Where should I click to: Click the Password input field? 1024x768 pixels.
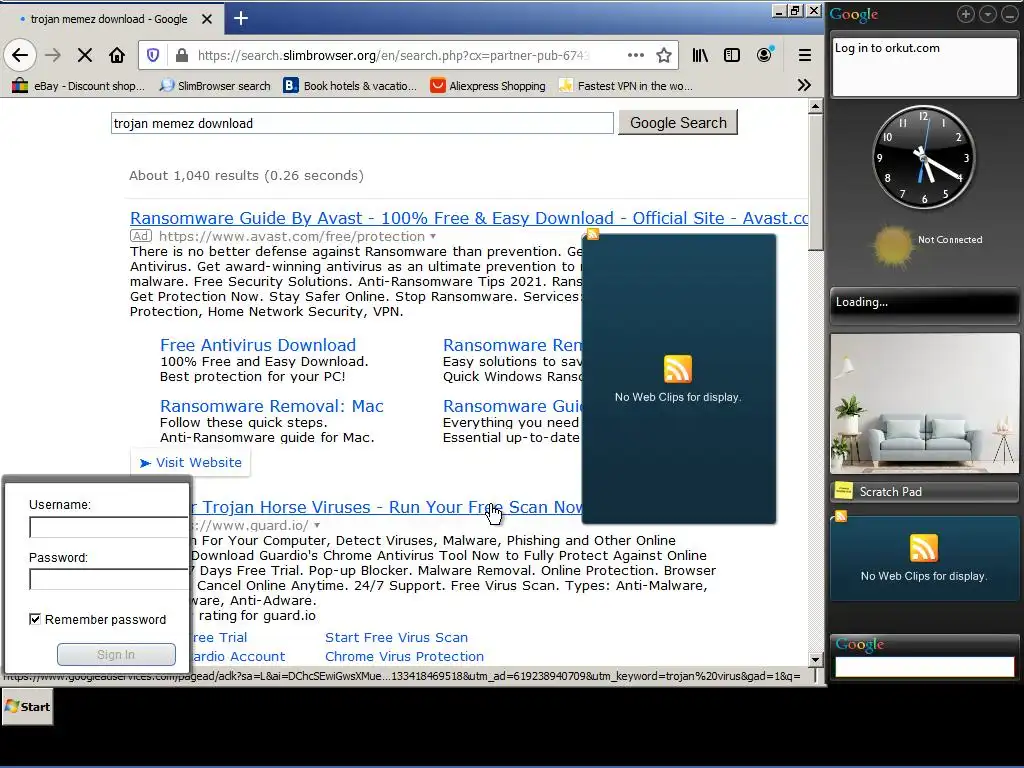coord(108,579)
